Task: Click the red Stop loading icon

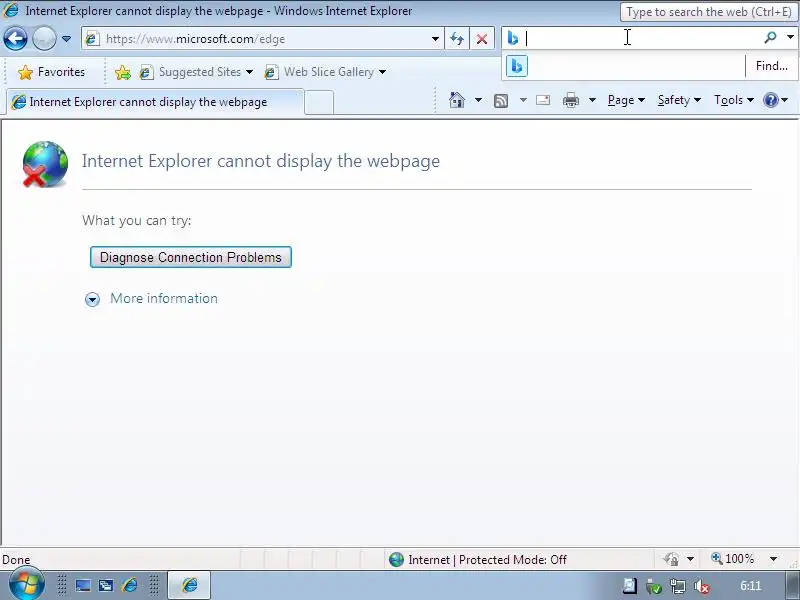Action: tap(482, 39)
